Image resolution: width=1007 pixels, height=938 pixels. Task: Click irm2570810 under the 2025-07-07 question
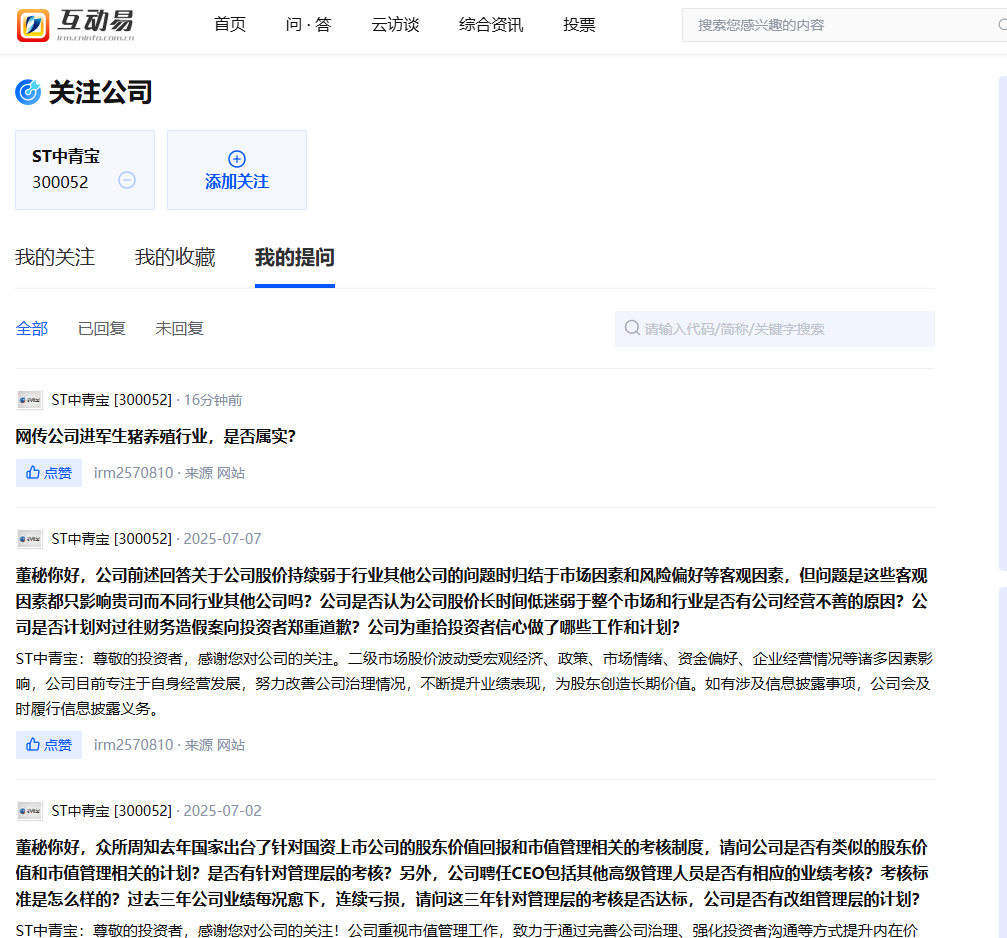point(134,745)
